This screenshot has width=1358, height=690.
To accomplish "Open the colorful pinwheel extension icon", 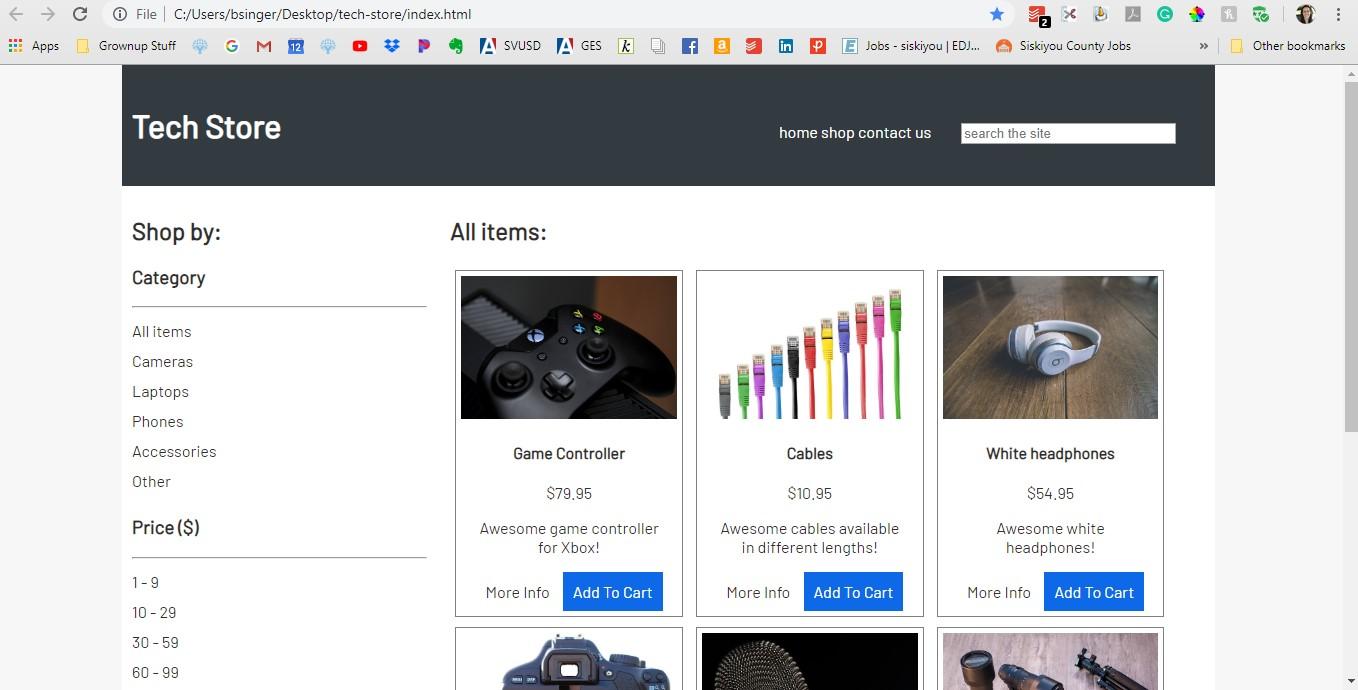I will pos(1197,14).
